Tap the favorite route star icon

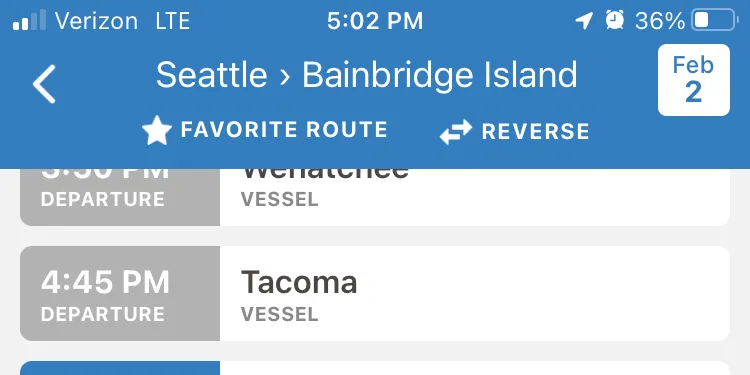[x=157, y=130]
